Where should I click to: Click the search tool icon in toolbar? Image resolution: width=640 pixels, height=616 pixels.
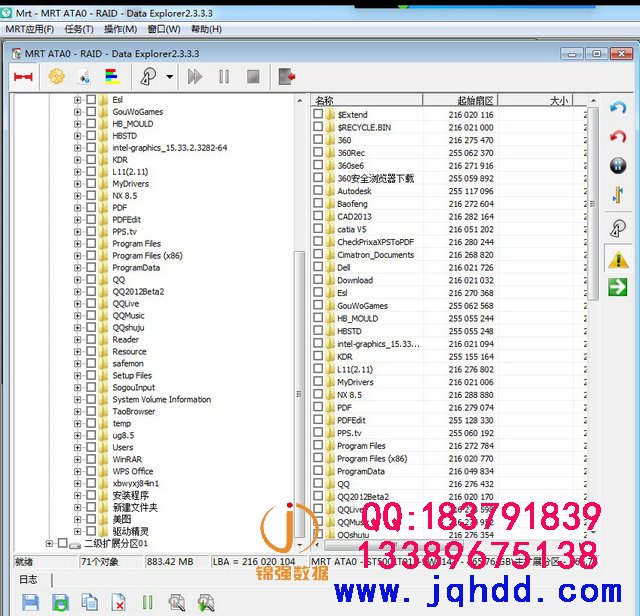click(148, 76)
